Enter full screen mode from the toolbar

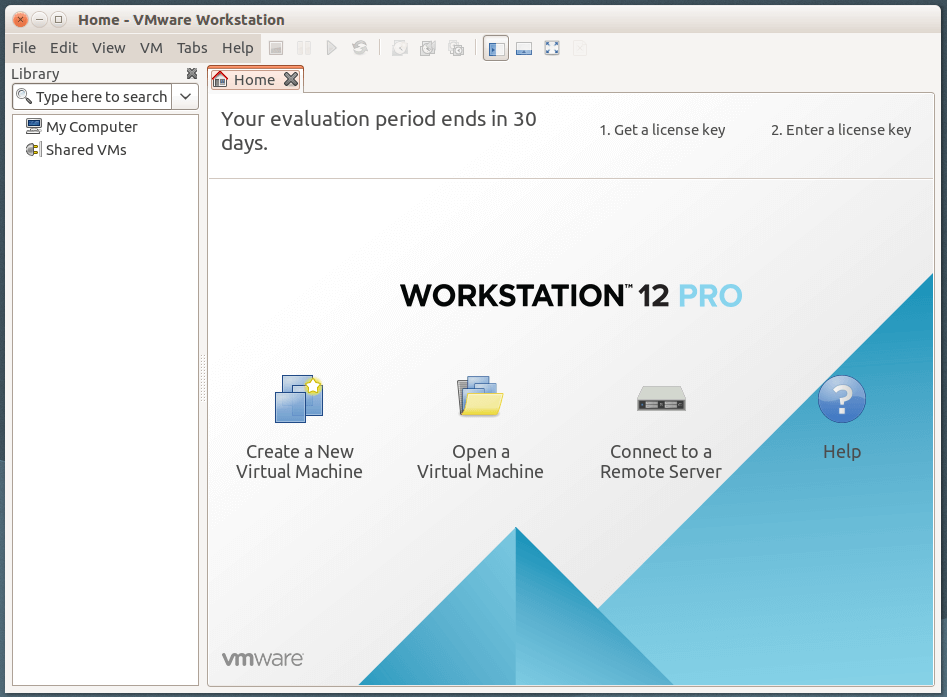(x=552, y=48)
